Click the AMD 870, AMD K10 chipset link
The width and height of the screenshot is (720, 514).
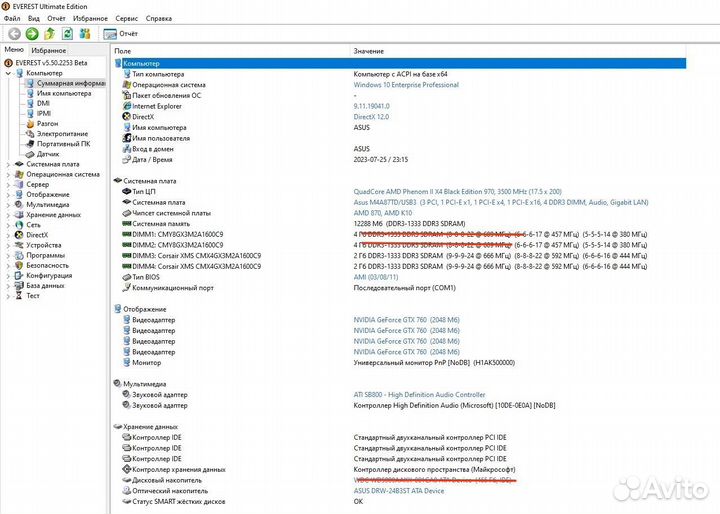pos(382,213)
